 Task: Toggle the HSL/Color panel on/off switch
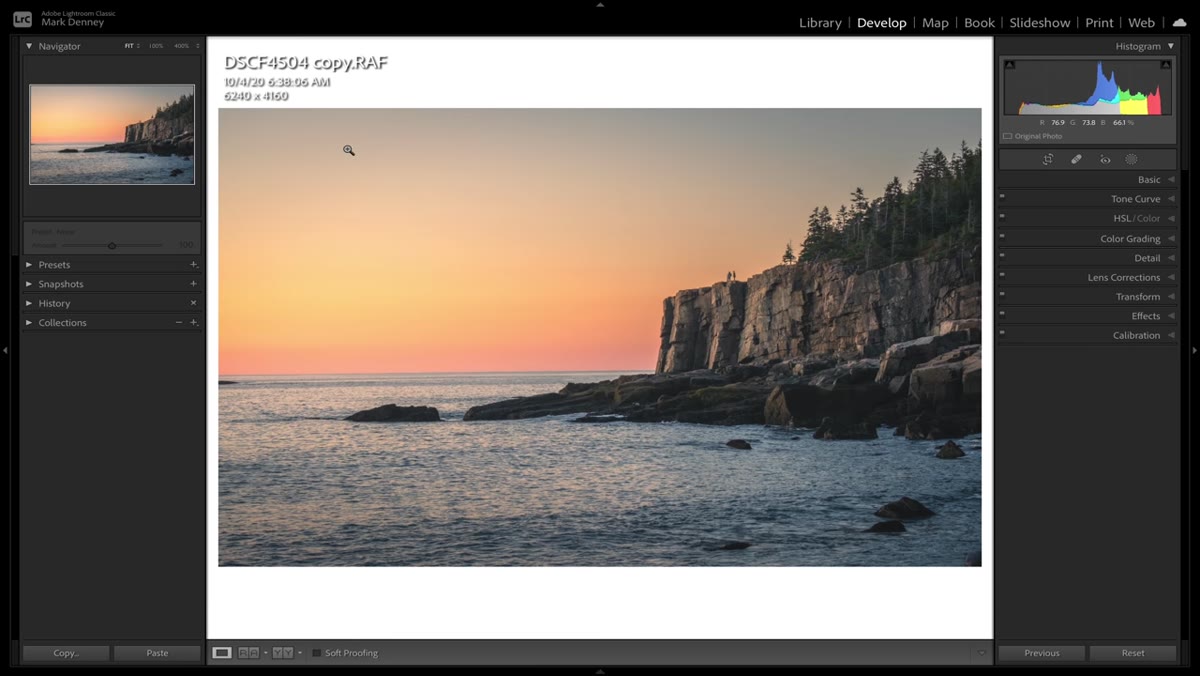coord(1002,218)
